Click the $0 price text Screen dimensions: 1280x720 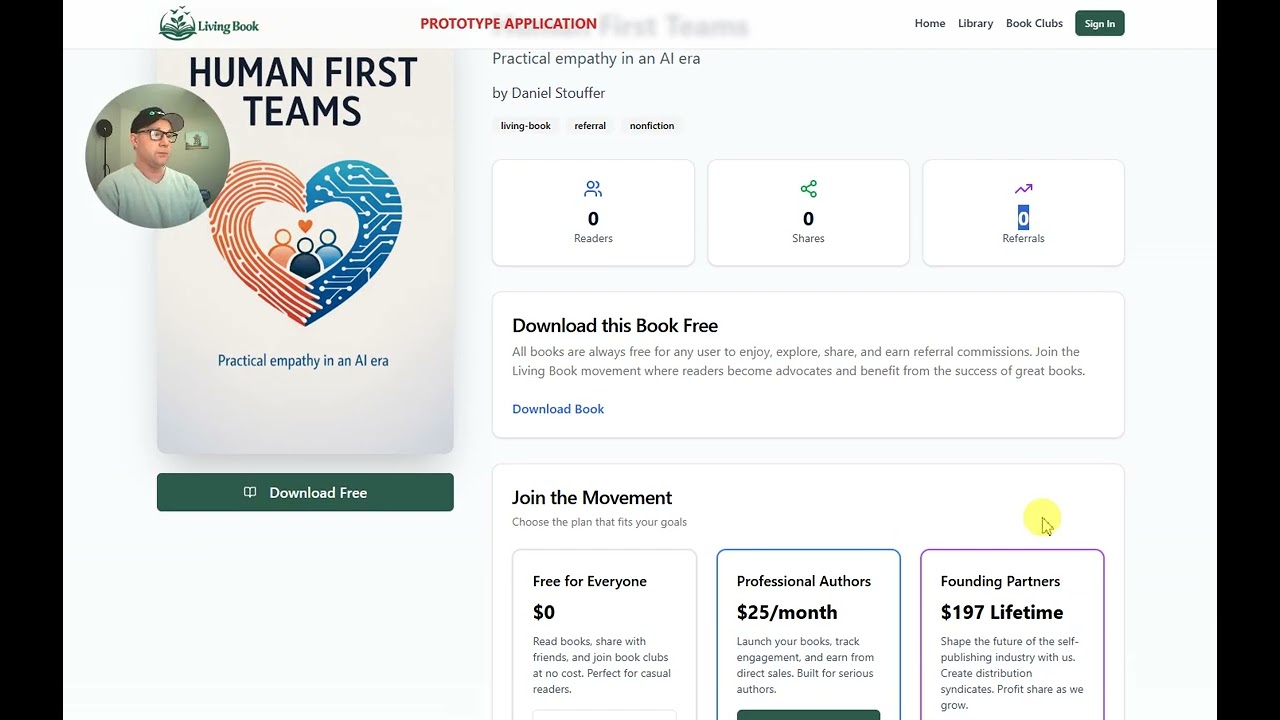[544, 612]
